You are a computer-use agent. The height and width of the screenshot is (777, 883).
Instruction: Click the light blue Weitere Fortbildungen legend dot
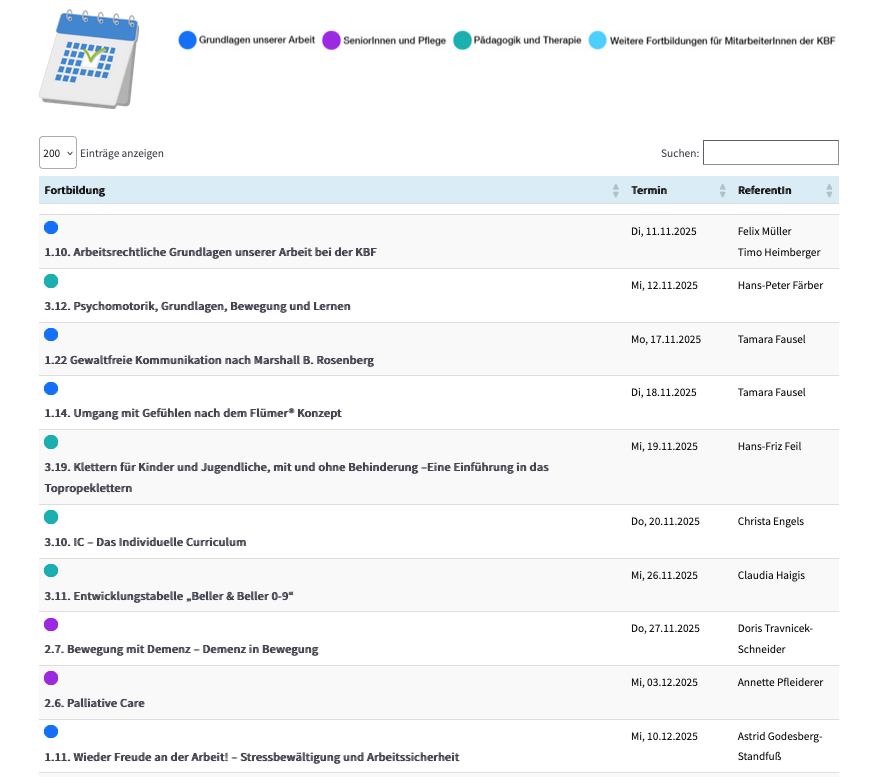point(598,40)
